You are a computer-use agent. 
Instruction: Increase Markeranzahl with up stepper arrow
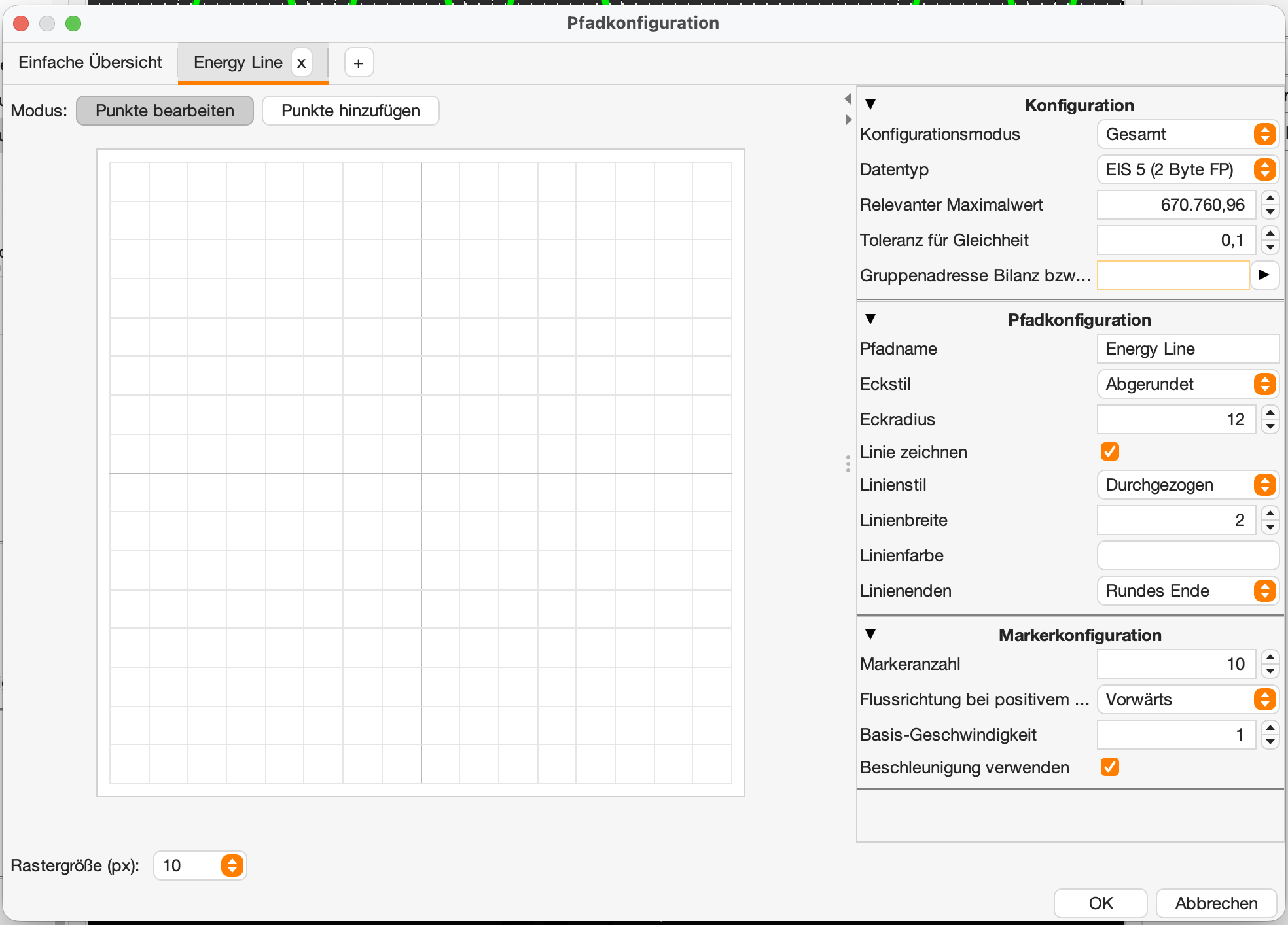[1270, 657]
